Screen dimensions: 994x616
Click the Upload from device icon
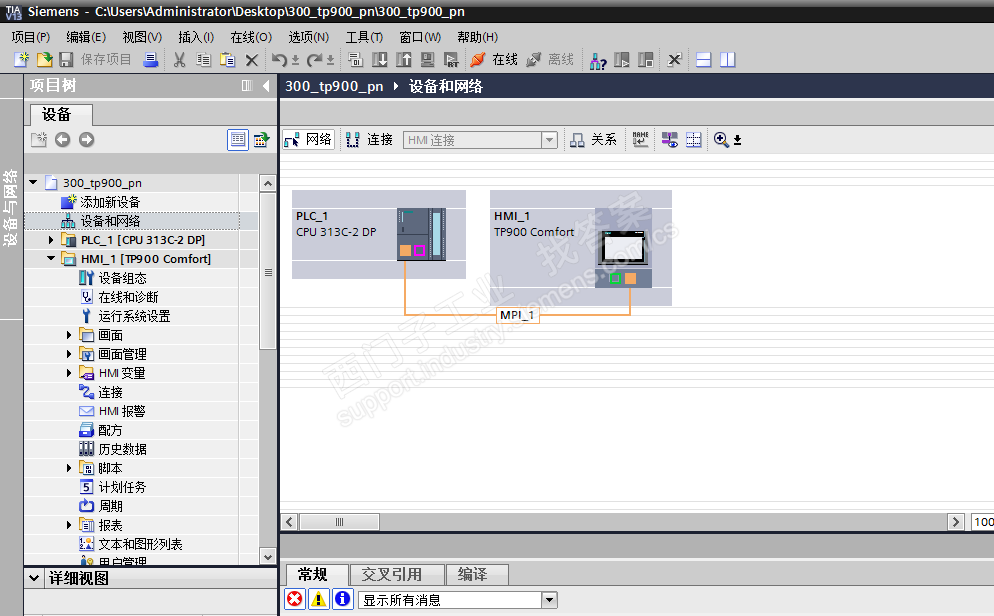pos(403,60)
